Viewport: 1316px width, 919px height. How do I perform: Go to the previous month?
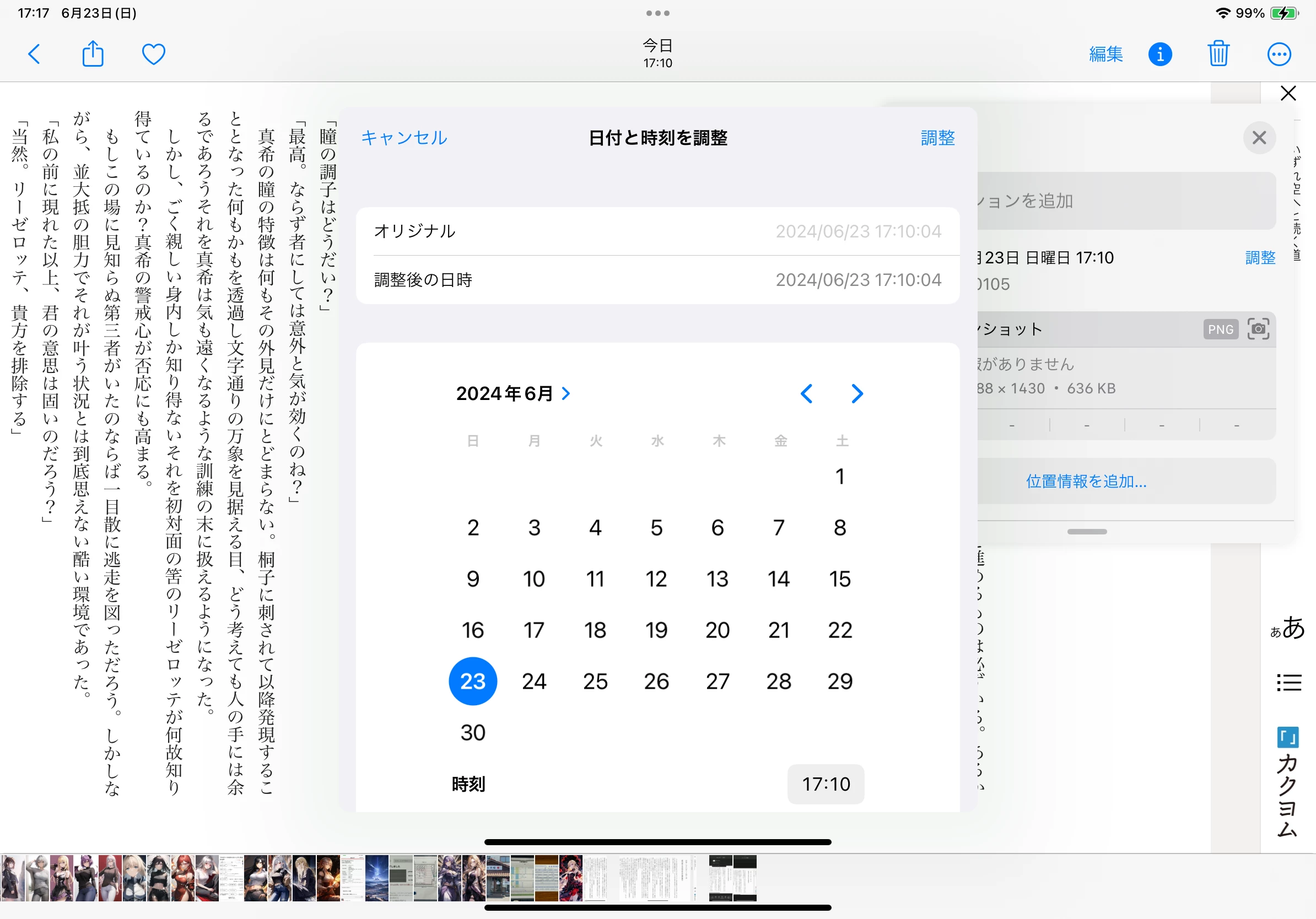[806, 393]
